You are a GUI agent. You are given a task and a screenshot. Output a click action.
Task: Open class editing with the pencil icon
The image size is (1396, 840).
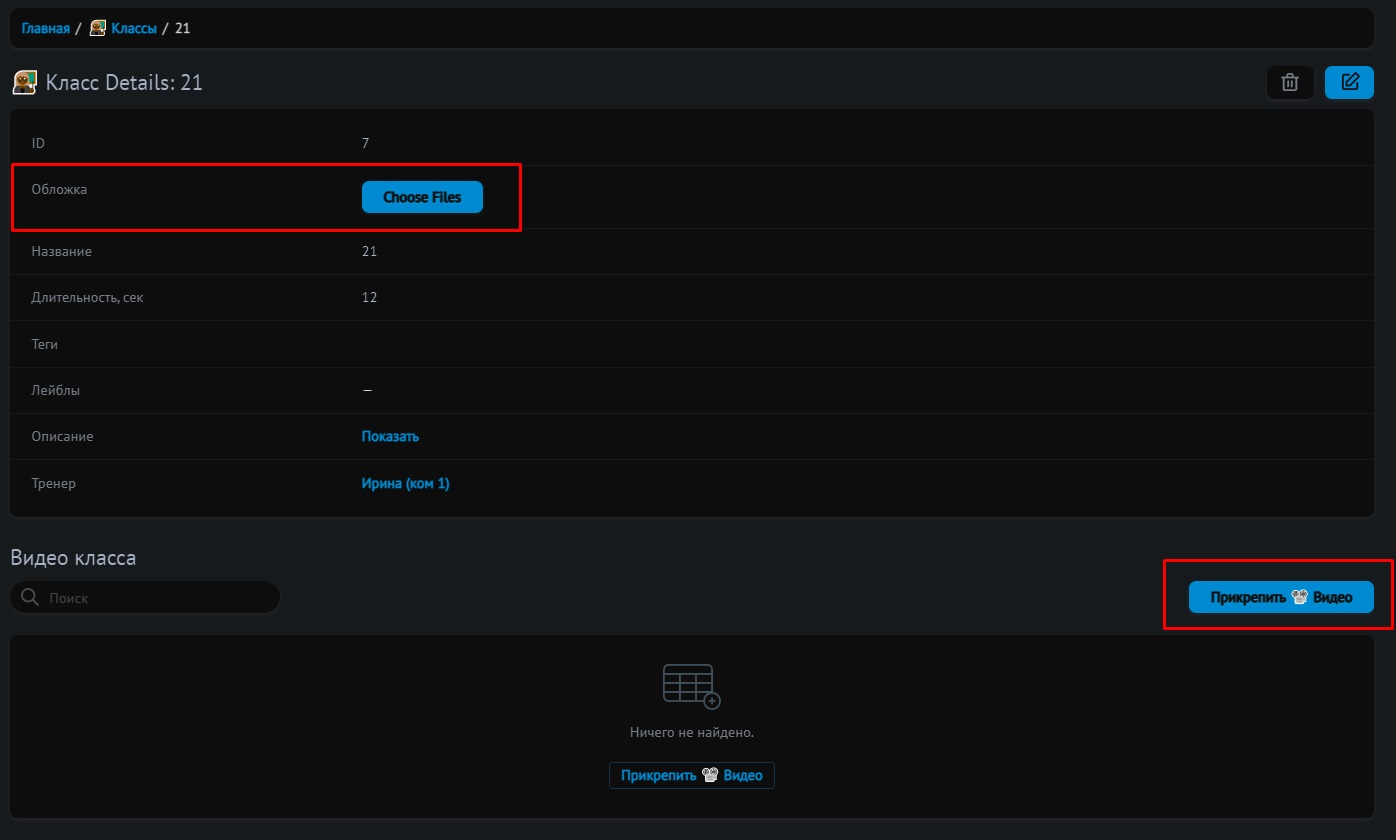[1349, 82]
